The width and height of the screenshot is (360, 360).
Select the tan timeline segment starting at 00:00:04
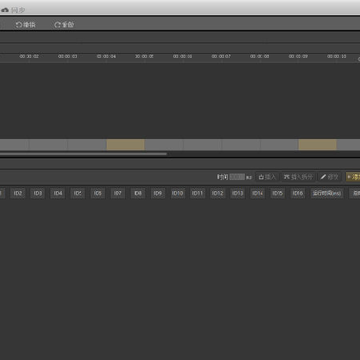coord(125,145)
